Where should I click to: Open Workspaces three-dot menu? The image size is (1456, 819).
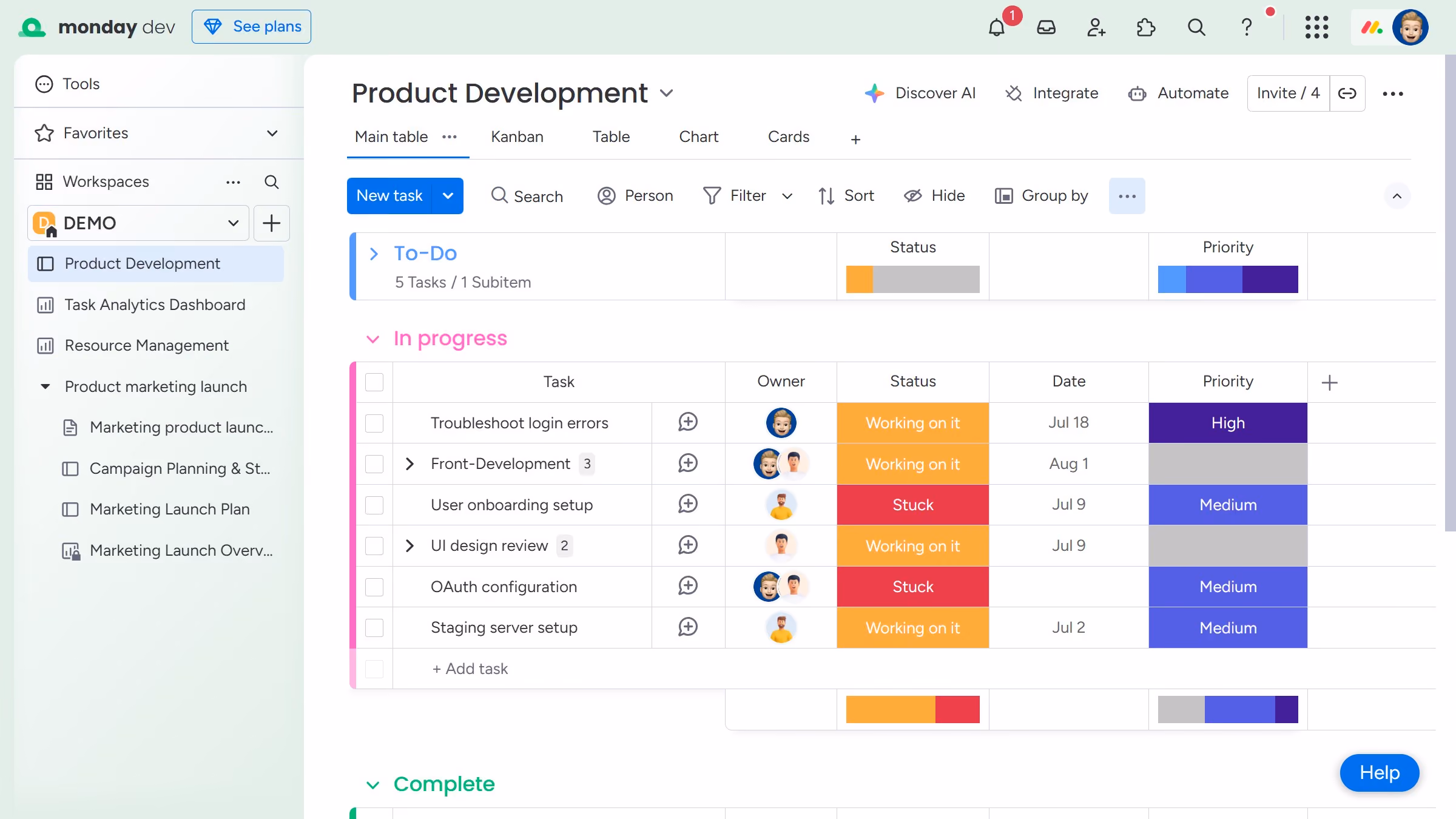[x=234, y=182]
